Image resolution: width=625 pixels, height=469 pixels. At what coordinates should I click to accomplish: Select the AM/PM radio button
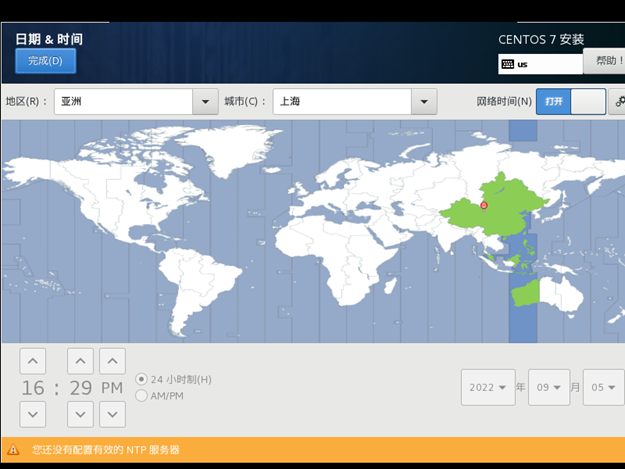[x=141, y=396]
